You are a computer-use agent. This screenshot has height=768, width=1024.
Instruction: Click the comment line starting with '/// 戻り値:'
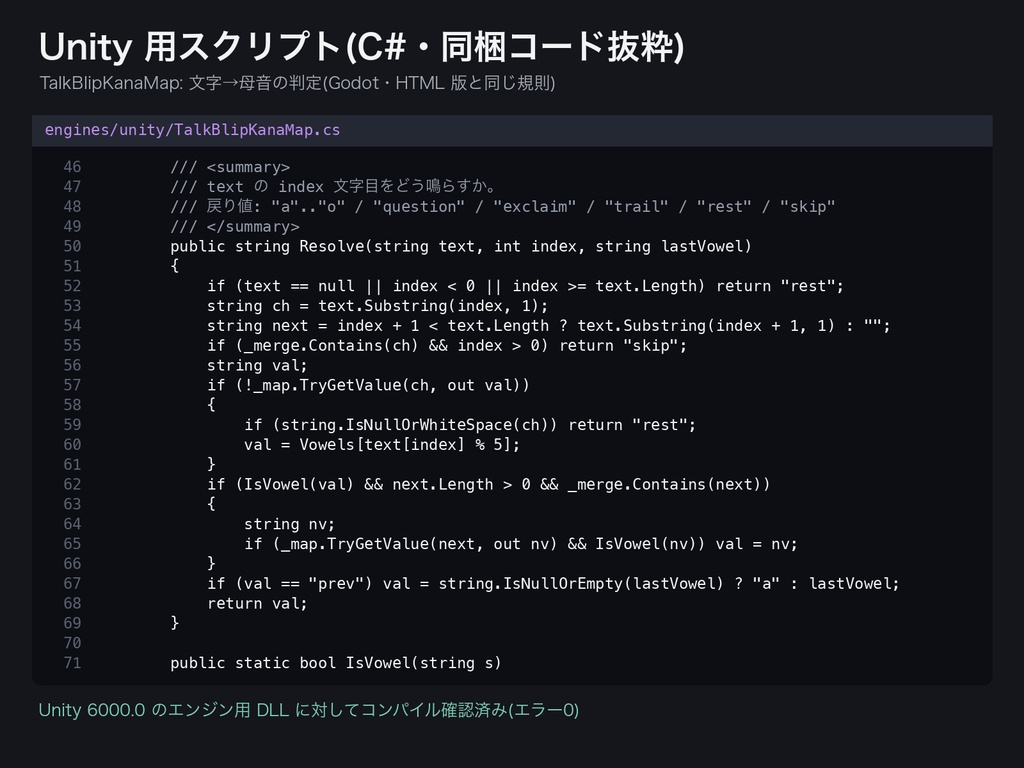tap(503, 206)
